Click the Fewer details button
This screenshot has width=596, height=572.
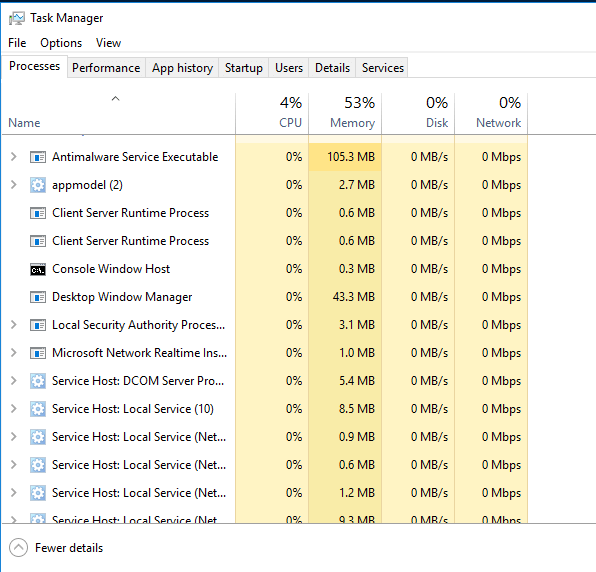(56, 548)
